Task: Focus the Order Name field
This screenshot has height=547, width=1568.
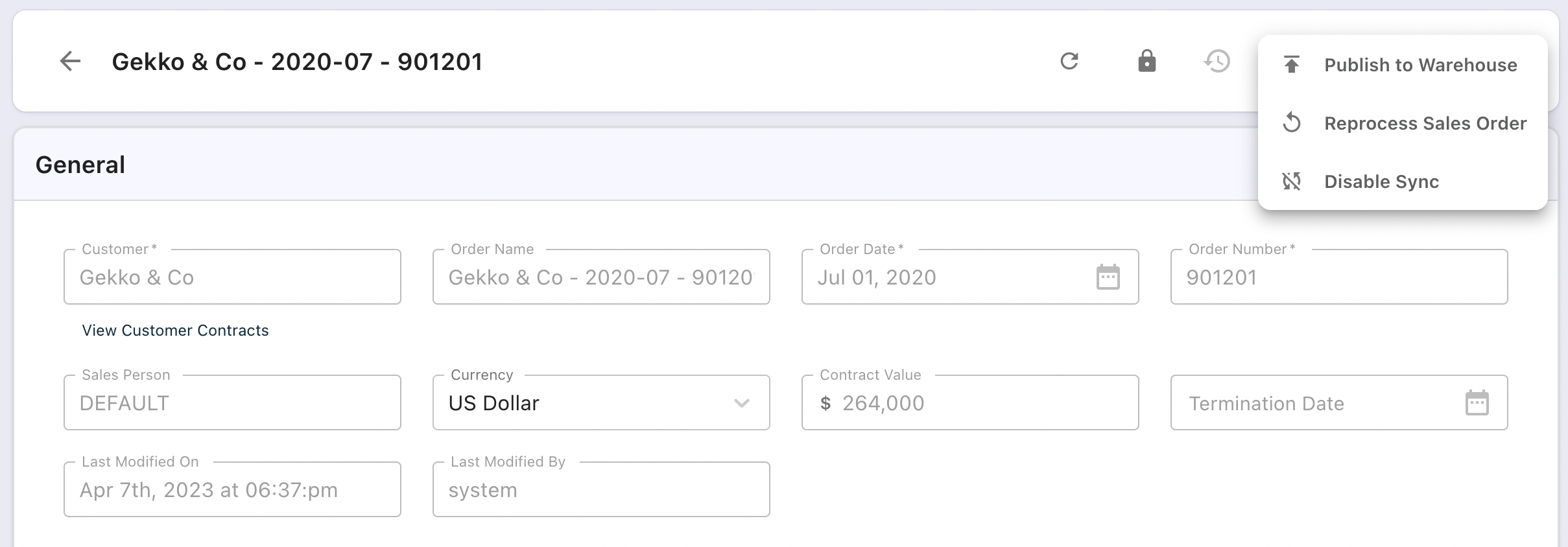Action: pos(600,277)
